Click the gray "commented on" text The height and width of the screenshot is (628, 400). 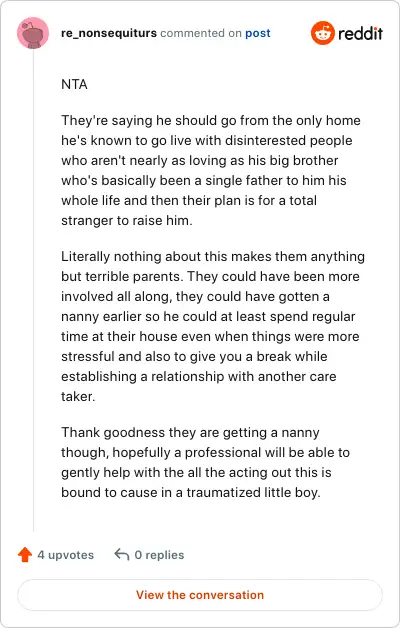[x=201, y=33]
